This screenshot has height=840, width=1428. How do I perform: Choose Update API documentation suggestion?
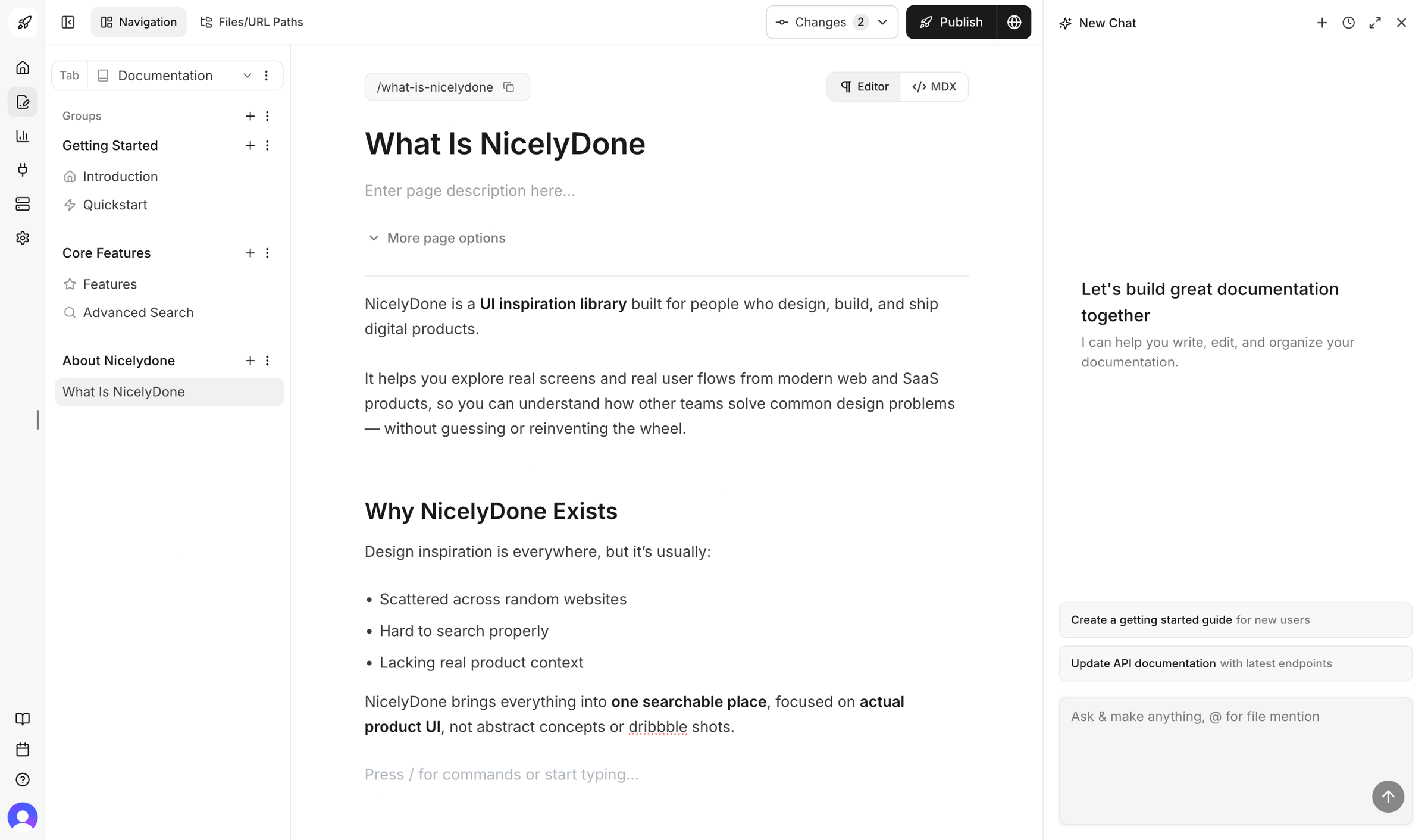pos(1235,663)
